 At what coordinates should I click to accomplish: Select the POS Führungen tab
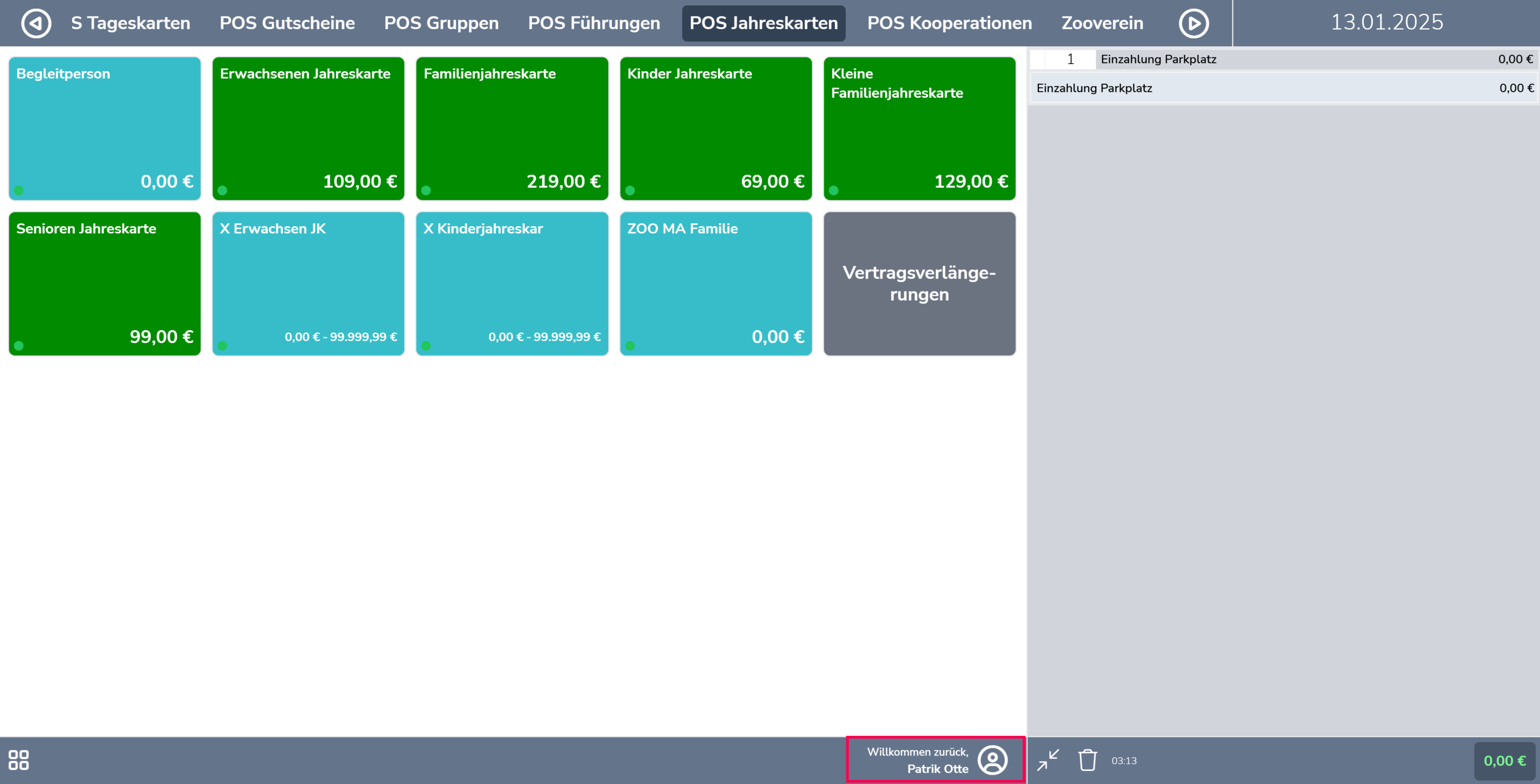[x=594, y=23]
